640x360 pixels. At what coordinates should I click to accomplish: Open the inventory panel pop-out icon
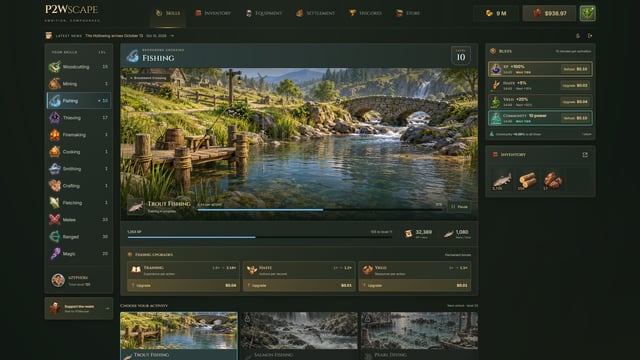[585, 155]
